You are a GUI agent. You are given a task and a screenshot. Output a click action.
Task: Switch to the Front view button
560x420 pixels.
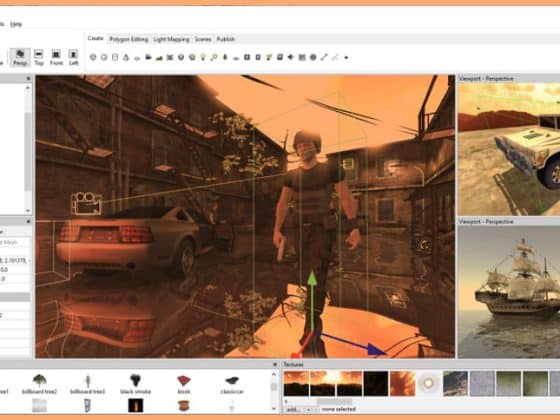pos(56,58)
